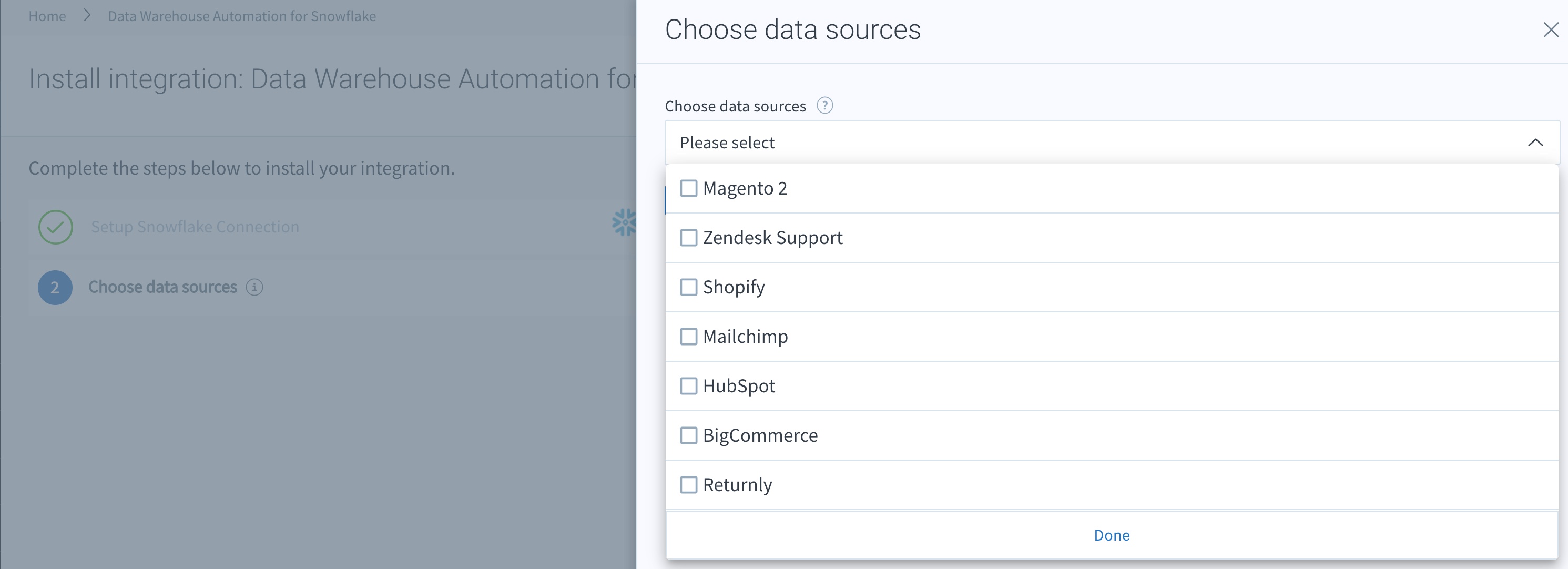
Task: Click the Mailchimp option text
Action: tap(745, 336)
